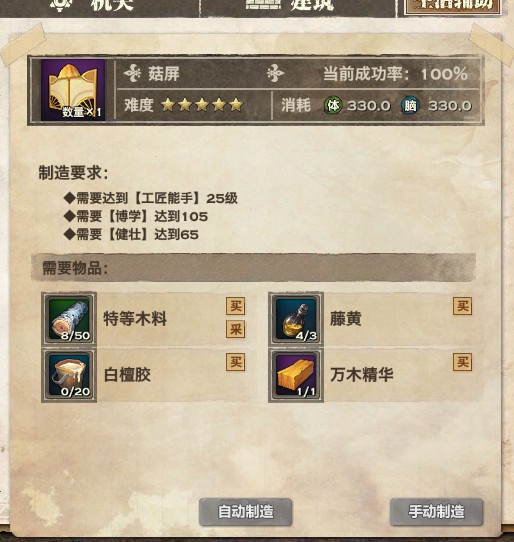Select the 白檀胶 bucket icon
Viewport: 514px width, 542px height.
pos(69,375)
